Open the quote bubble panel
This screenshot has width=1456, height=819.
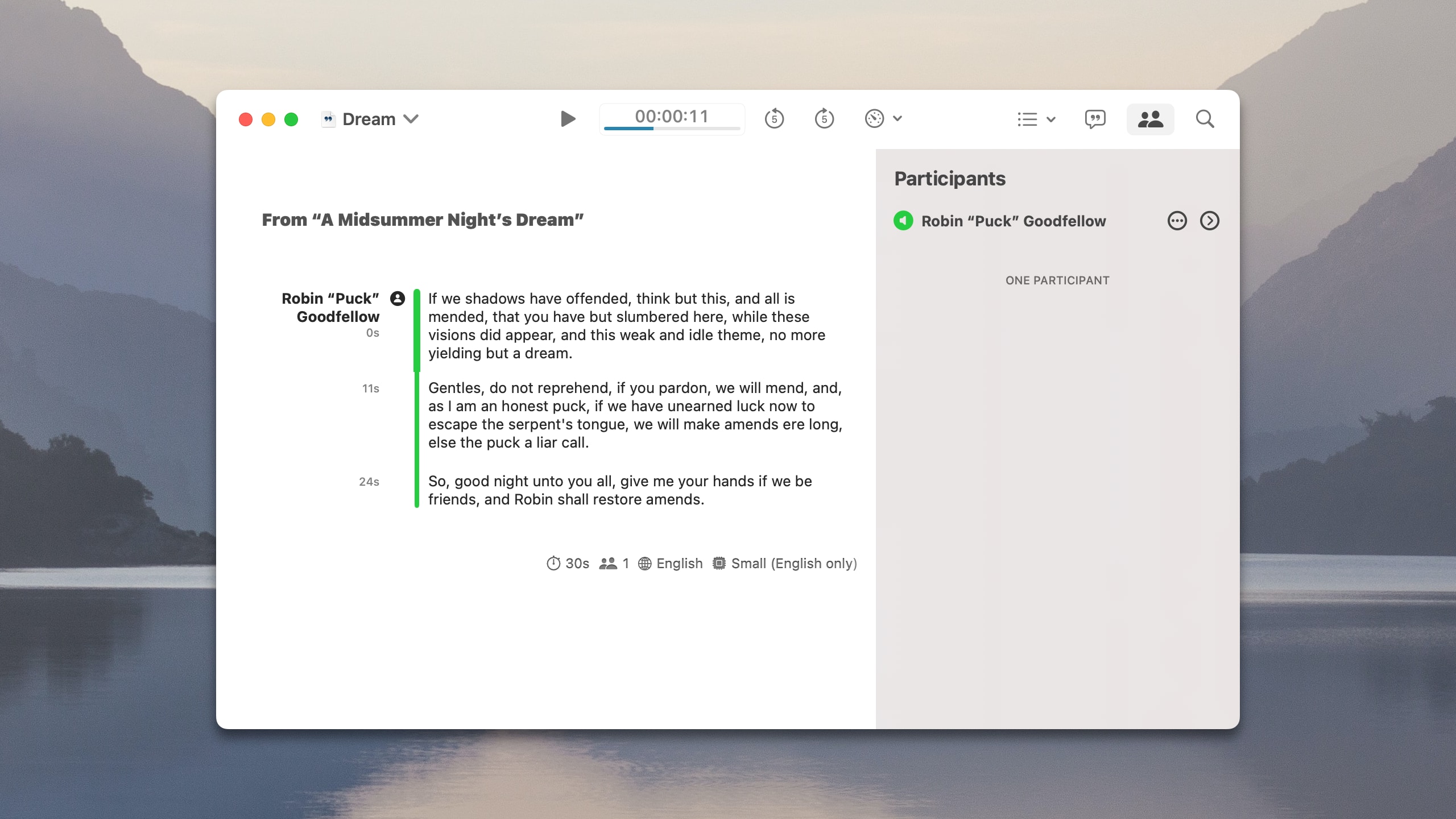[1095, 119]
